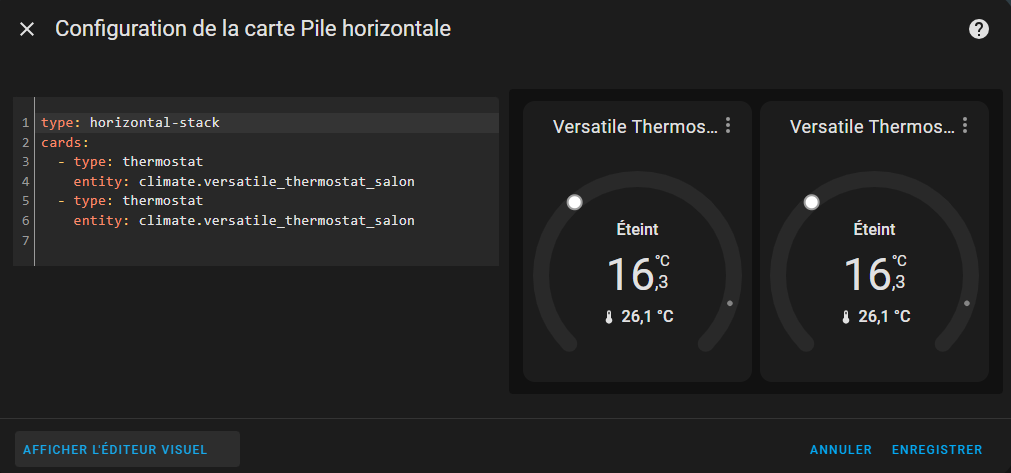Place the cursor on the 'cards:' line

pos(268,142)
